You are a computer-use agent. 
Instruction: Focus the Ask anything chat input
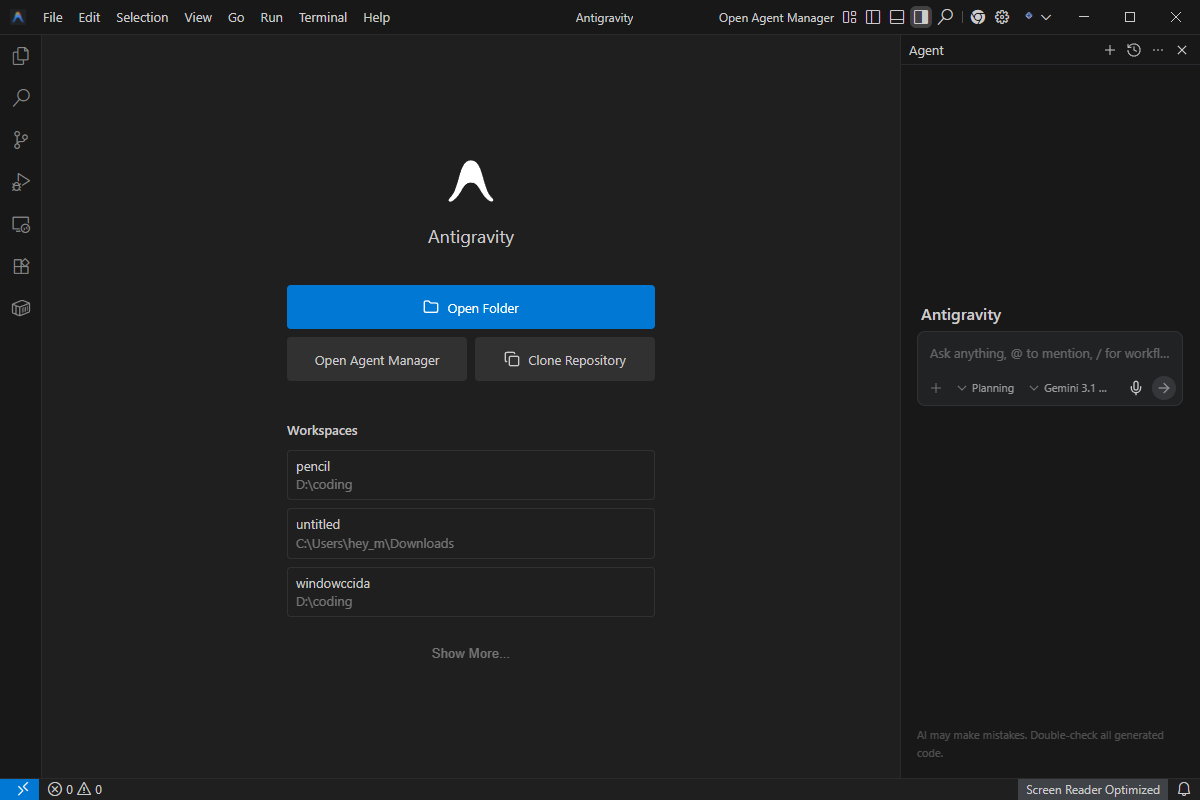1049,354
